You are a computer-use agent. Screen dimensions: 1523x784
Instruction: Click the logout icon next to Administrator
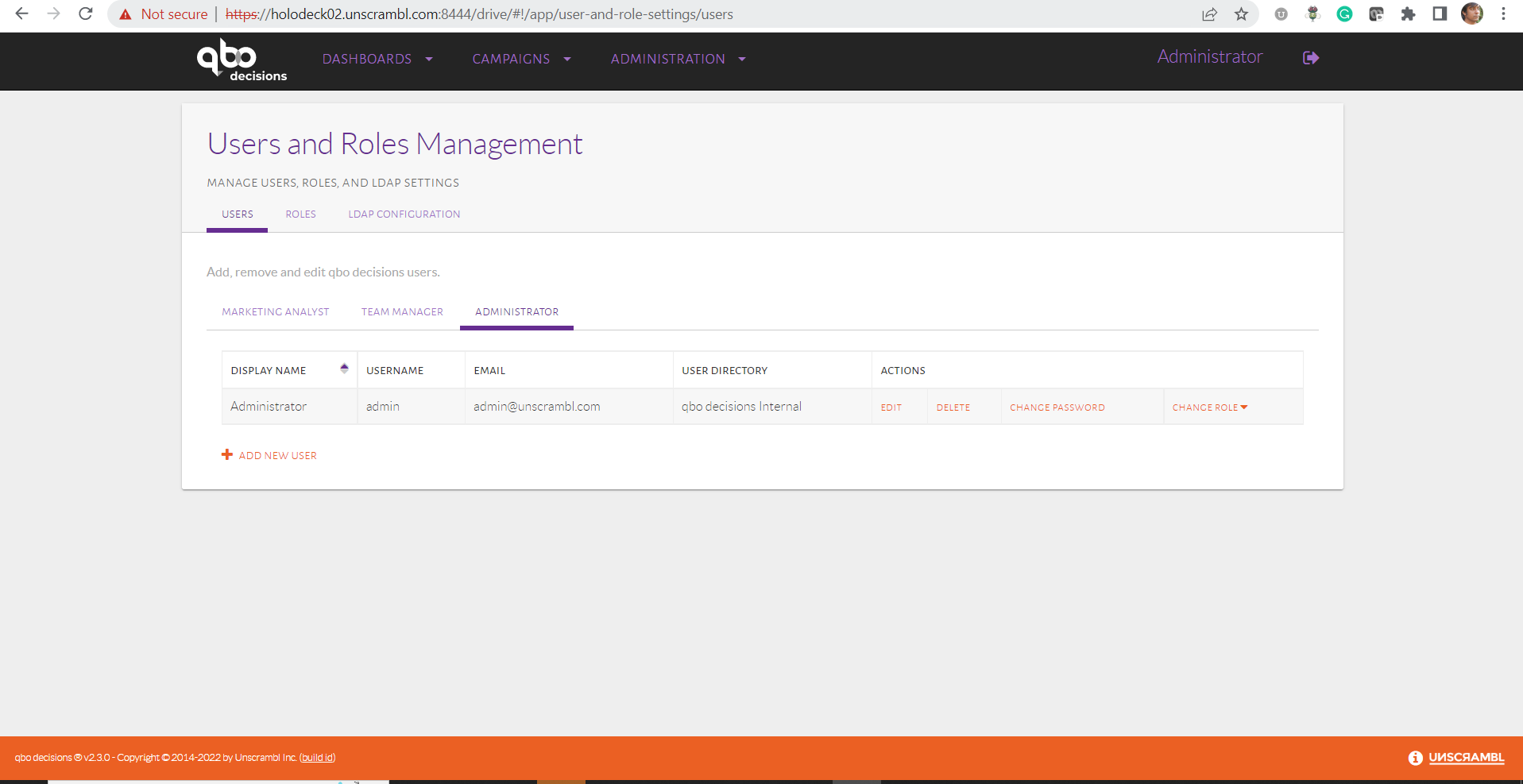tap(1311, 58)
